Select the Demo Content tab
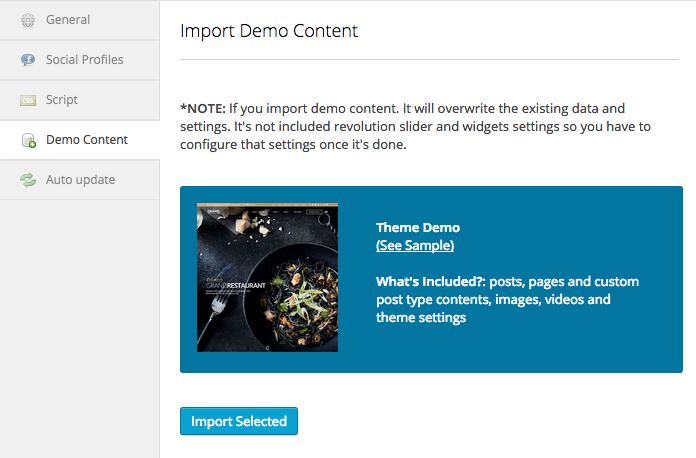The height and width of the screenshot is (458, 696). (87, 140)
